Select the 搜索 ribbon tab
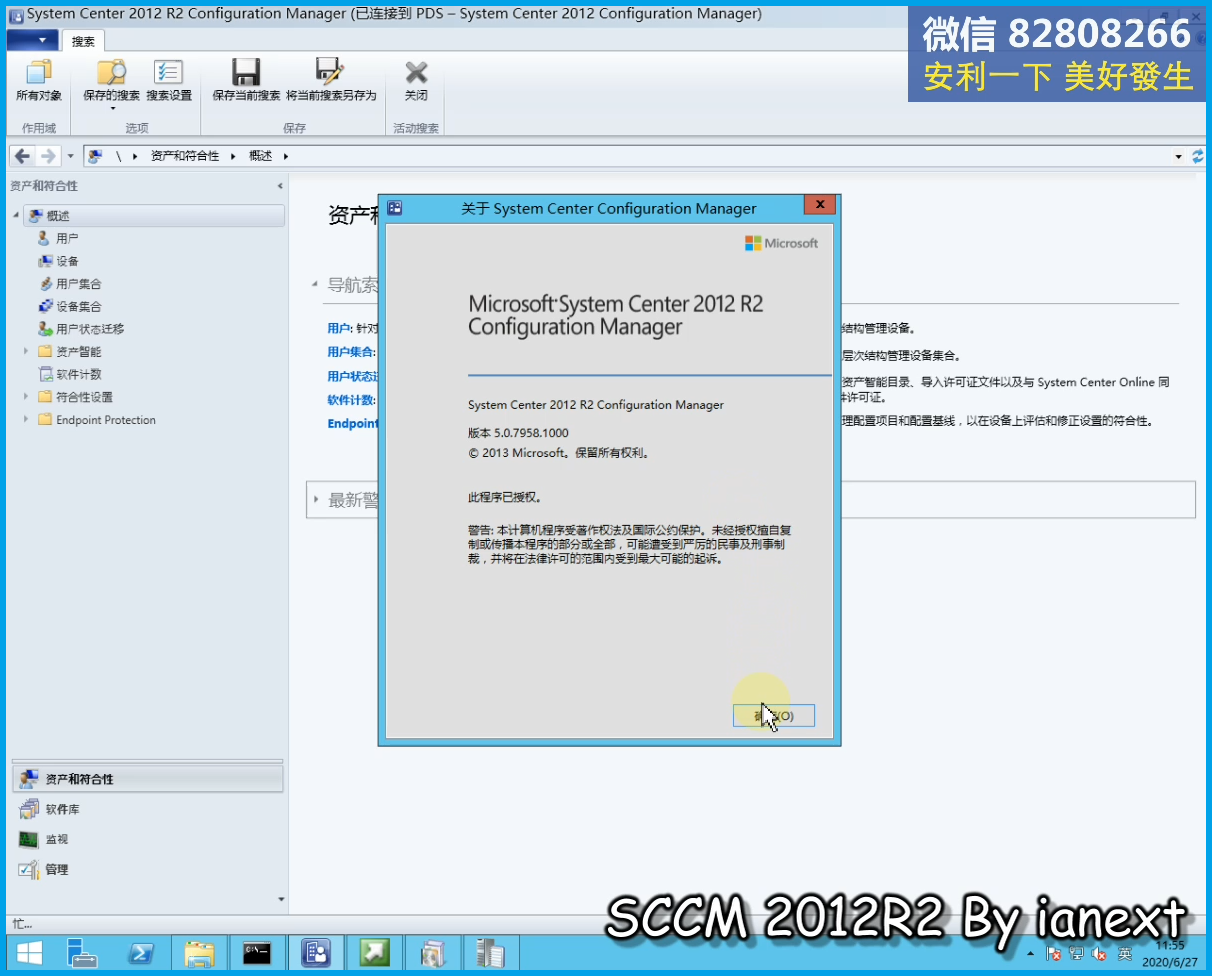Screen dimensions: 1212x976 tap(83, 41)
